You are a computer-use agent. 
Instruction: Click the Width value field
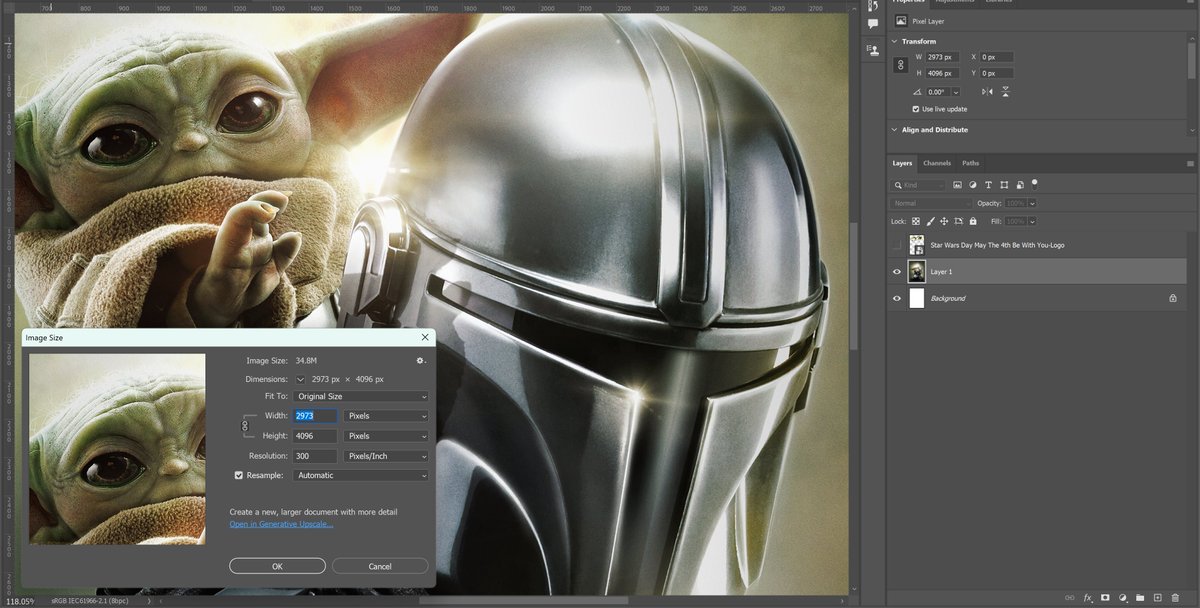(315, 416)
